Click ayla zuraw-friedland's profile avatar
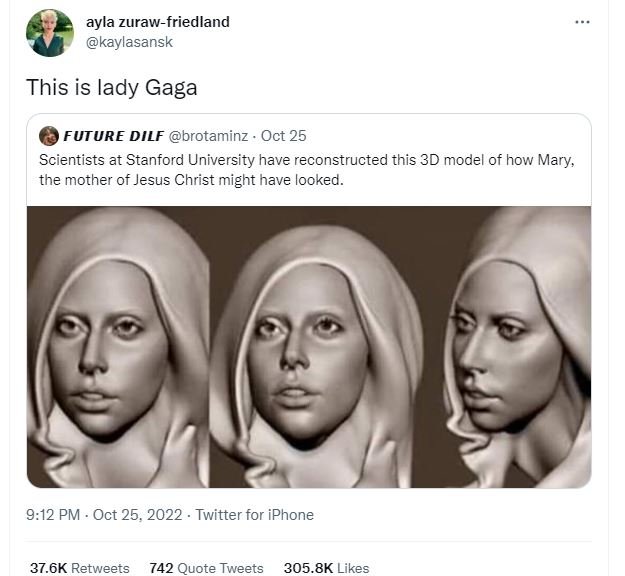This screenshot has height=576, width=625. tap(50, 33)
